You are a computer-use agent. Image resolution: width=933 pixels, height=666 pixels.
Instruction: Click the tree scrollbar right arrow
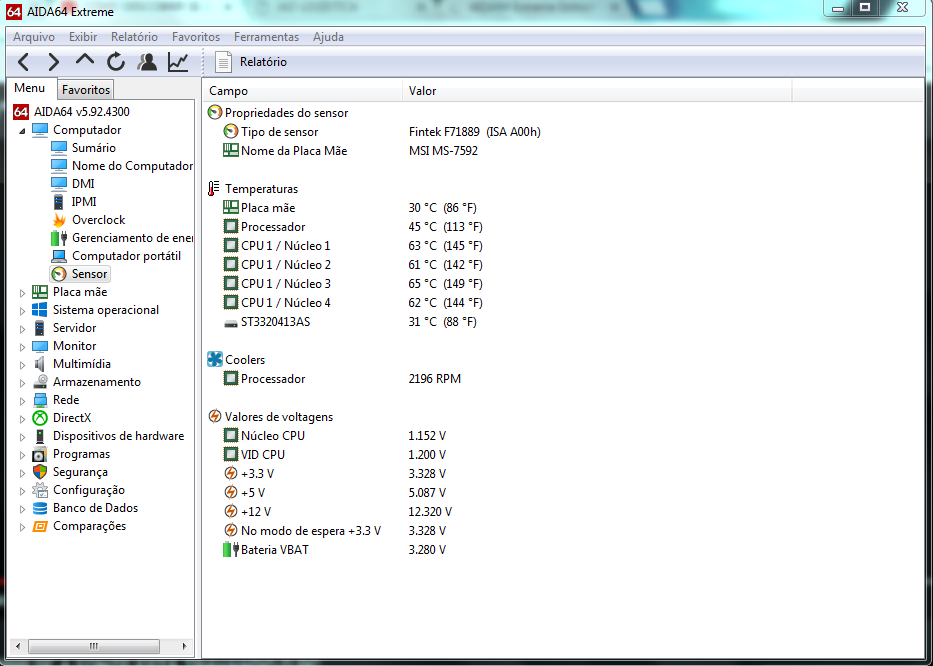click(x=184, y=646)
